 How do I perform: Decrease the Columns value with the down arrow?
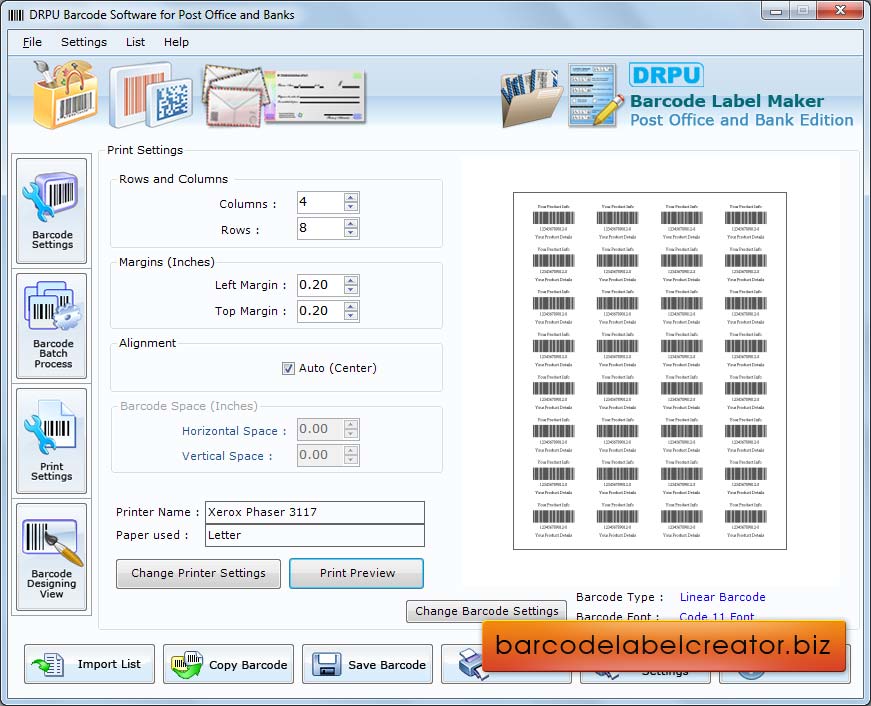click(351, 207)
